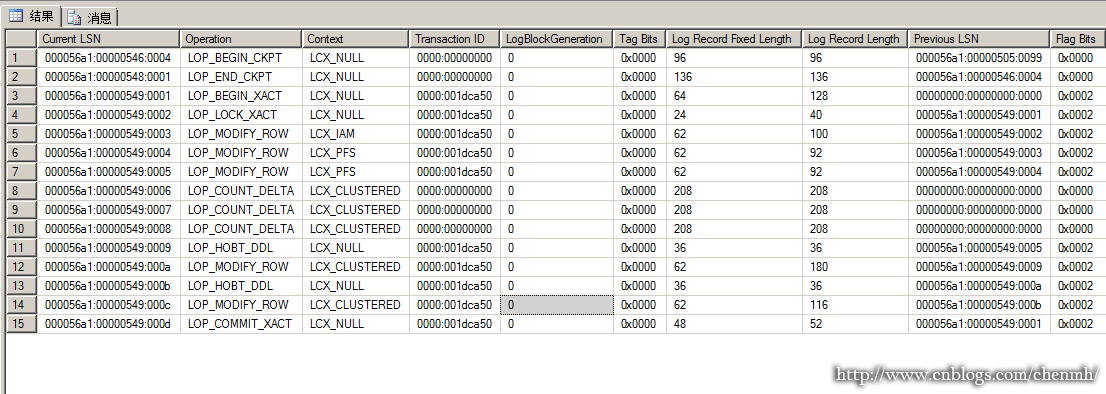Screen dimensions: 1106x394
Task: Click Log Record Length value 180
Action: [856, 267]
